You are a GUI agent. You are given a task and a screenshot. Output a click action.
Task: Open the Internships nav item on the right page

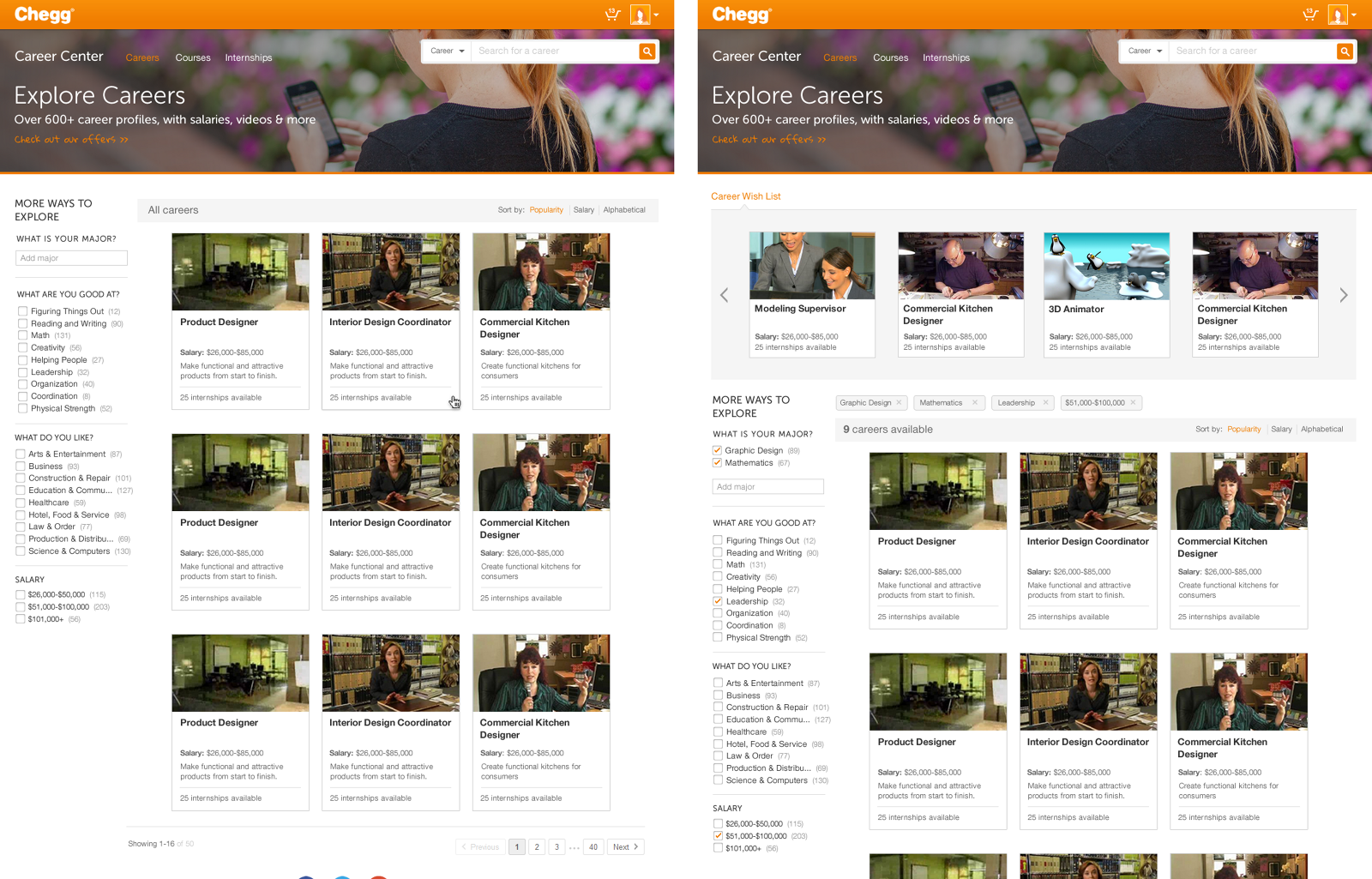pyautogui.click(x=947, y=57)
